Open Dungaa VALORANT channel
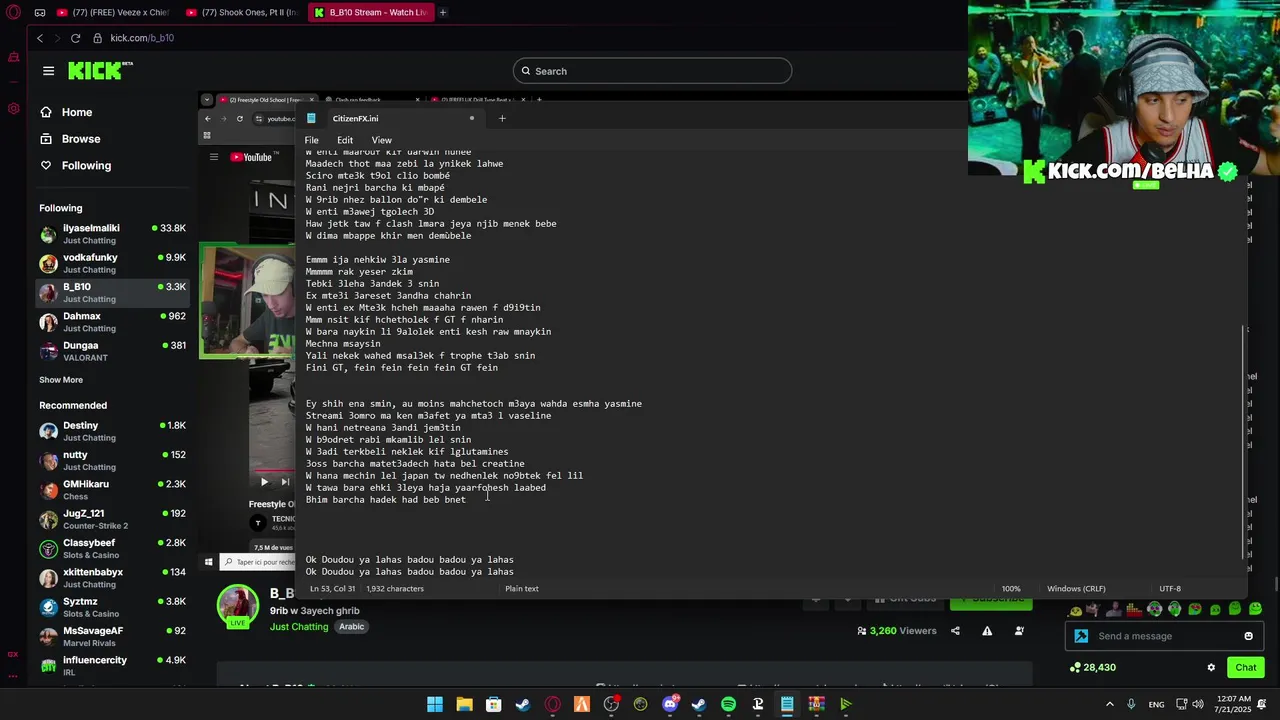This screenshot has width=1280, height=720. tap(112, 351)
